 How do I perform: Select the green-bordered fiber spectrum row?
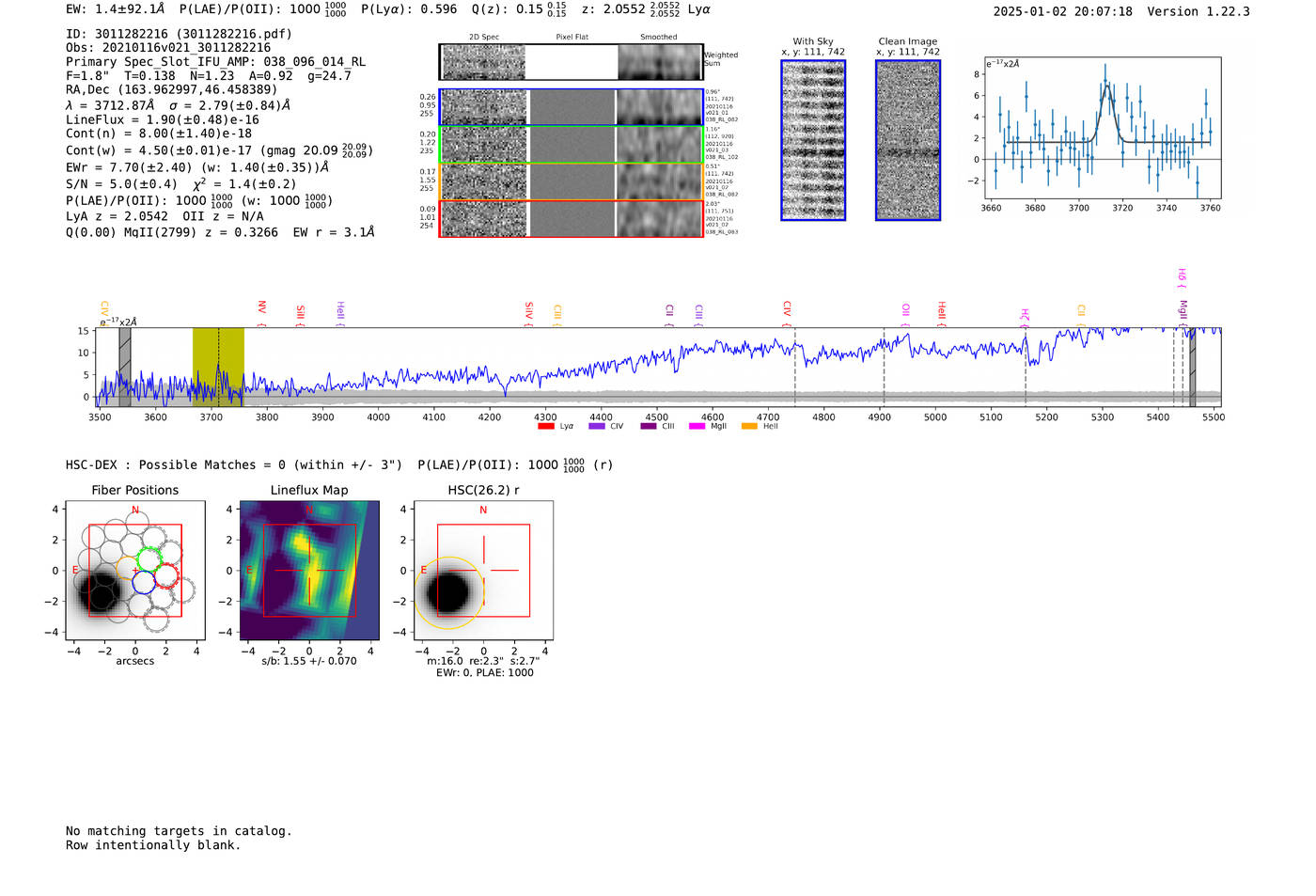tap(571, 145)
